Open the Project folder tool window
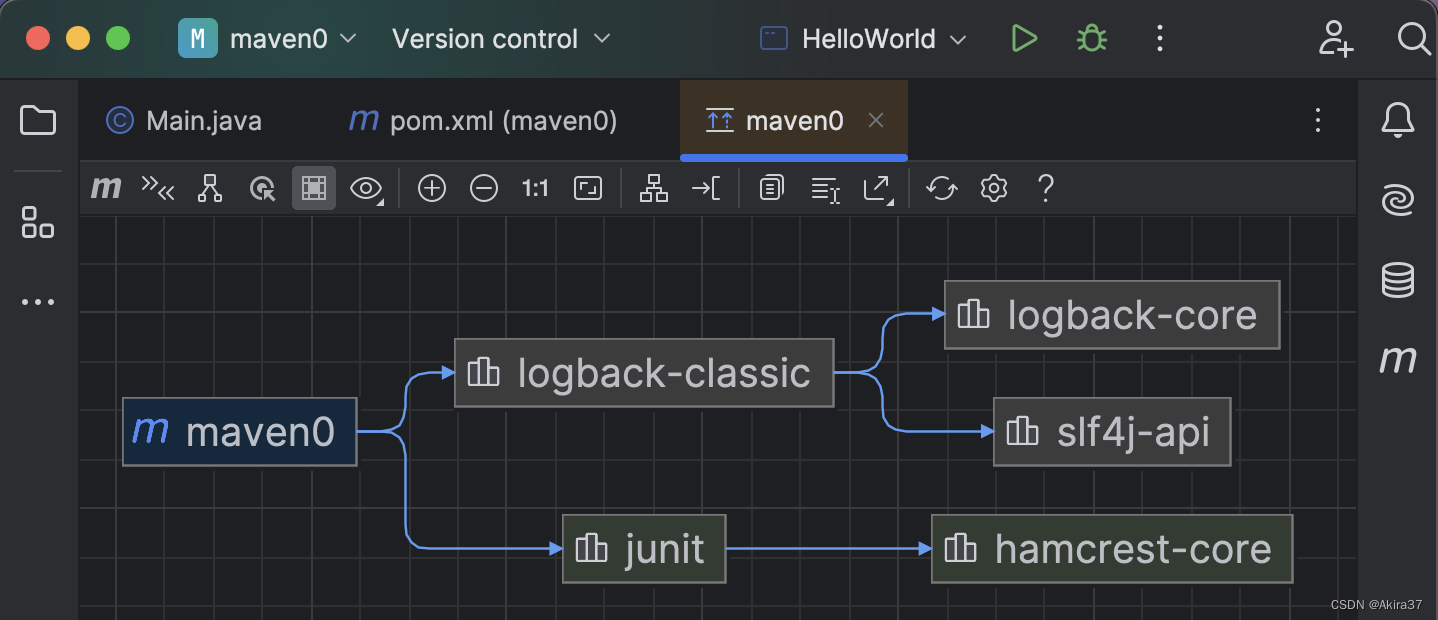Screen dimensions: 1438x620 (x=38, y=121)
